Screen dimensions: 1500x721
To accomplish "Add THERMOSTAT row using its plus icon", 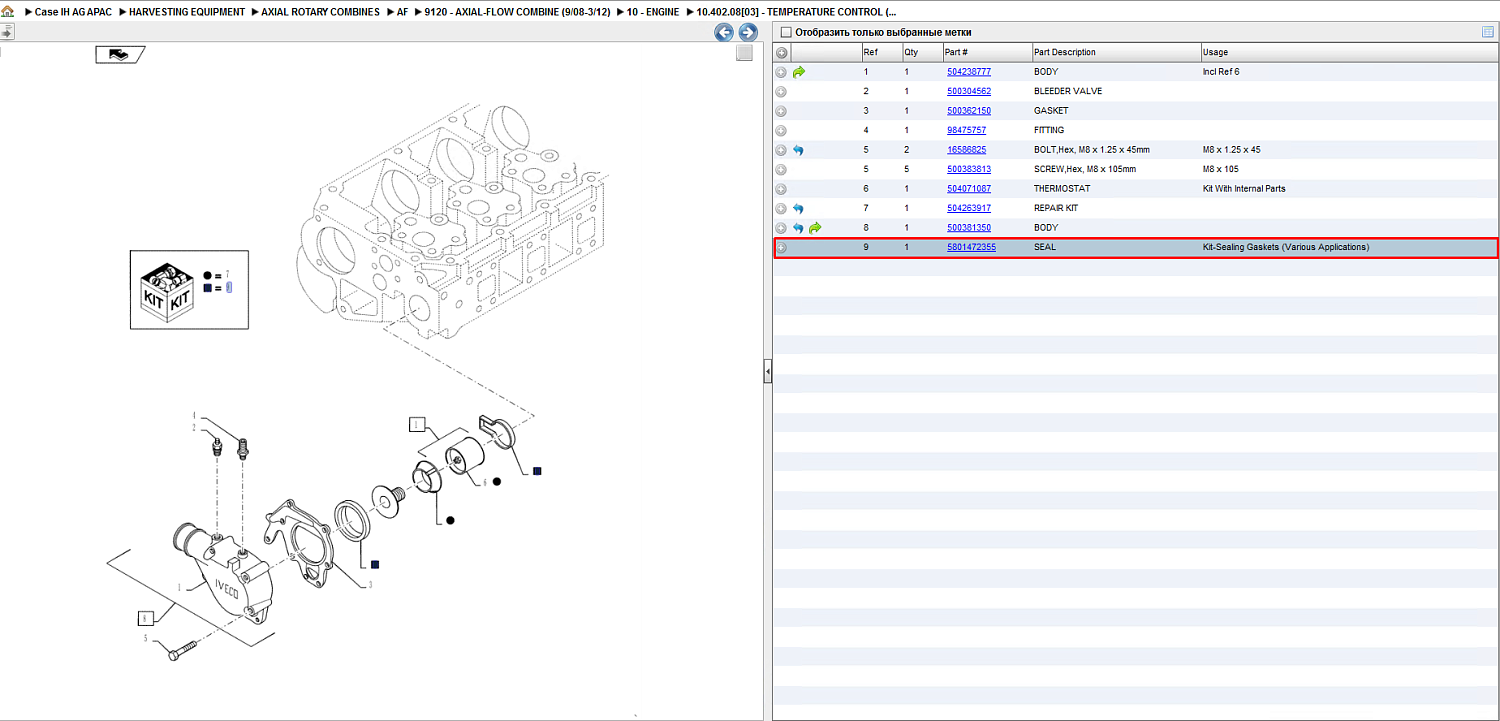I will click(x=781, y=189).
